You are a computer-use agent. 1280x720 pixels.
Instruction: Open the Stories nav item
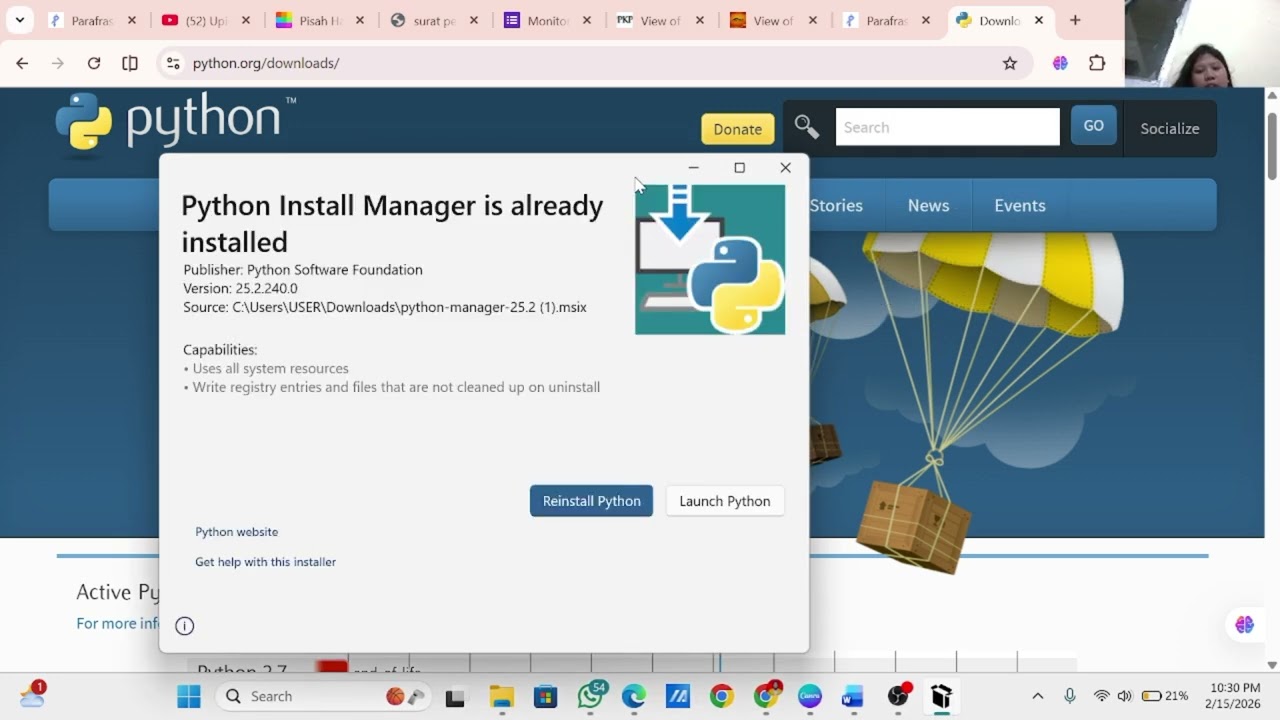(x=836, y=205)
